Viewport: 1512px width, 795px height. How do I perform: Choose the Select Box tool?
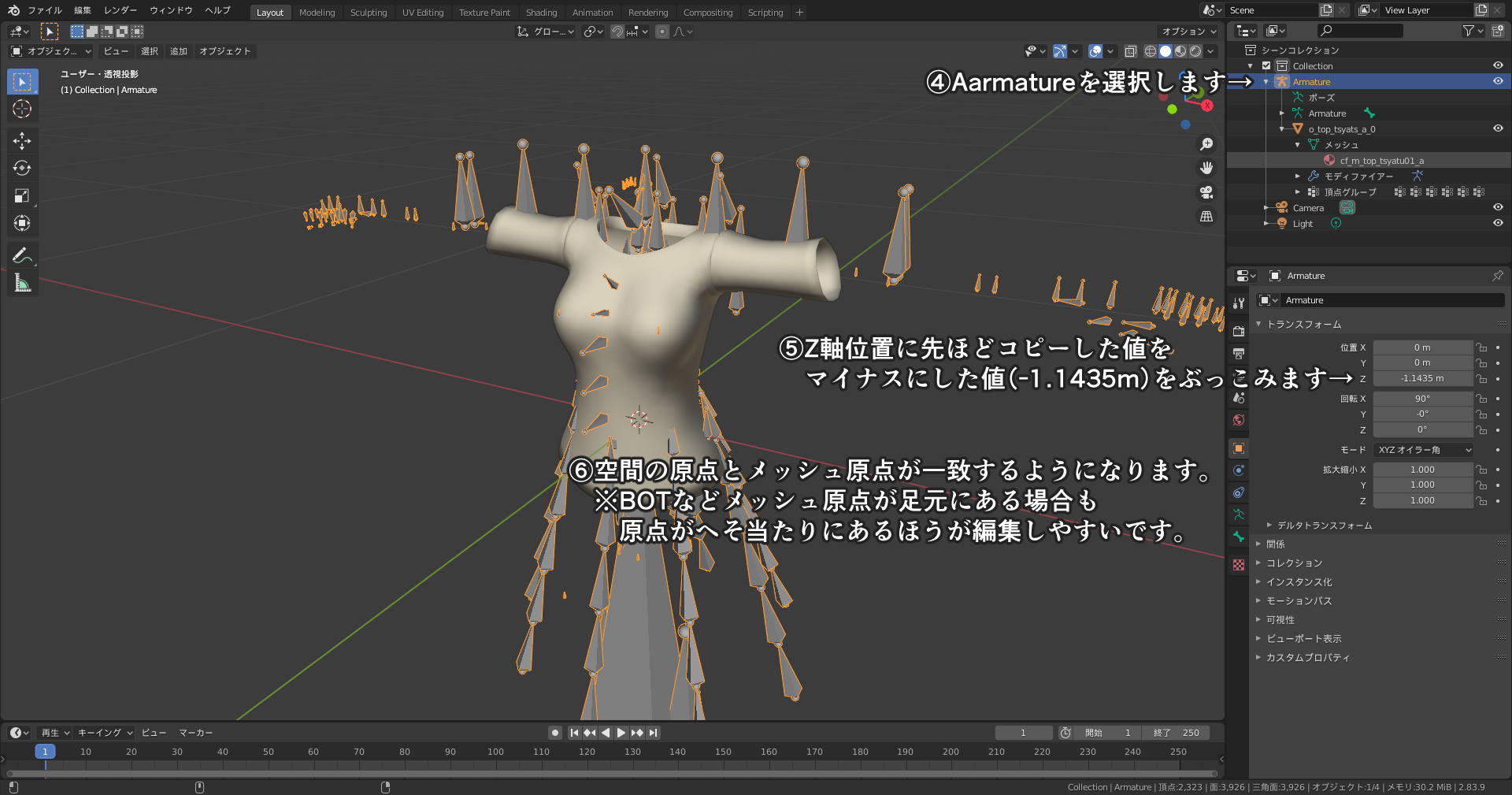click(x=22, y=82)
